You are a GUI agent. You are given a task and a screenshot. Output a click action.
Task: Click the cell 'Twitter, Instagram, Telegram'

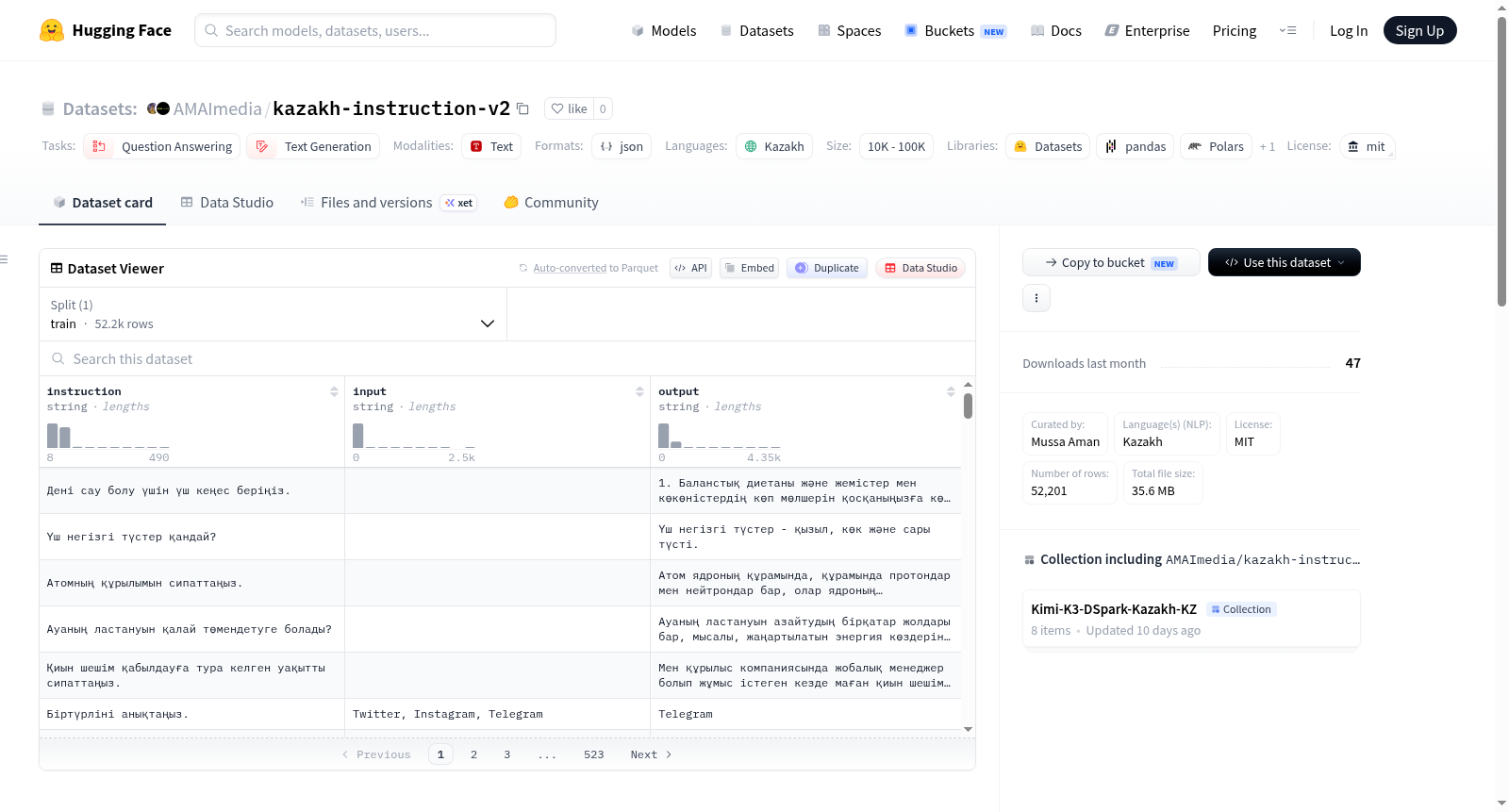pos(497,714)
